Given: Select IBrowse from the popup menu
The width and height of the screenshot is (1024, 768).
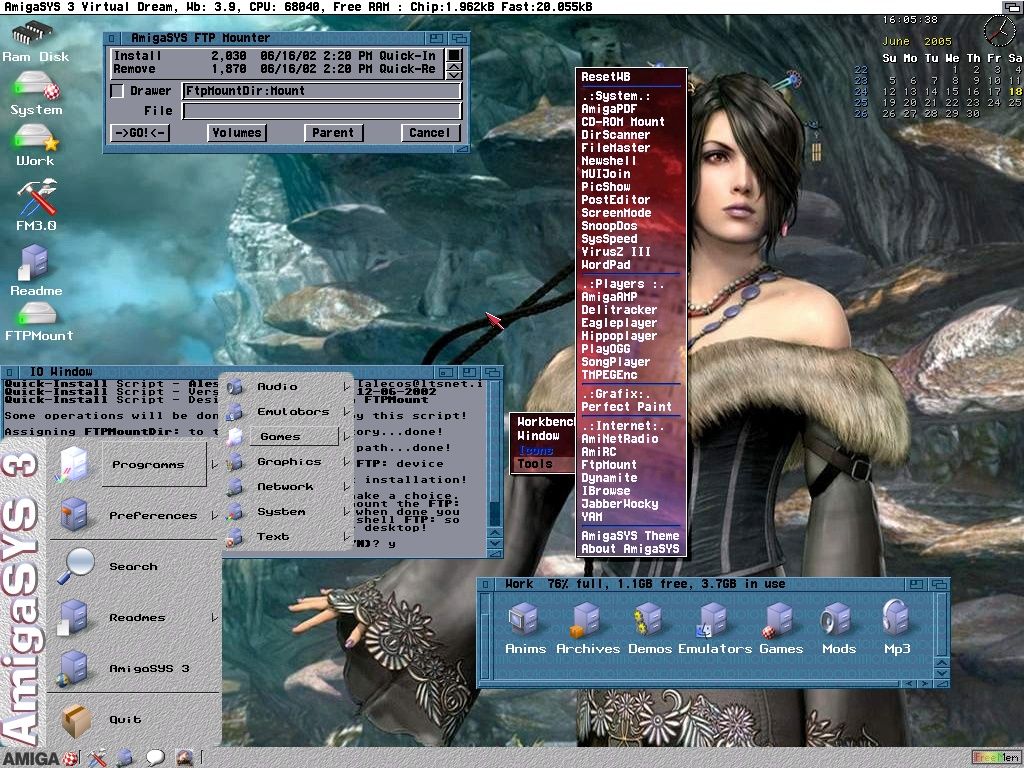Looking at the screenshot, I should (606, 491).
